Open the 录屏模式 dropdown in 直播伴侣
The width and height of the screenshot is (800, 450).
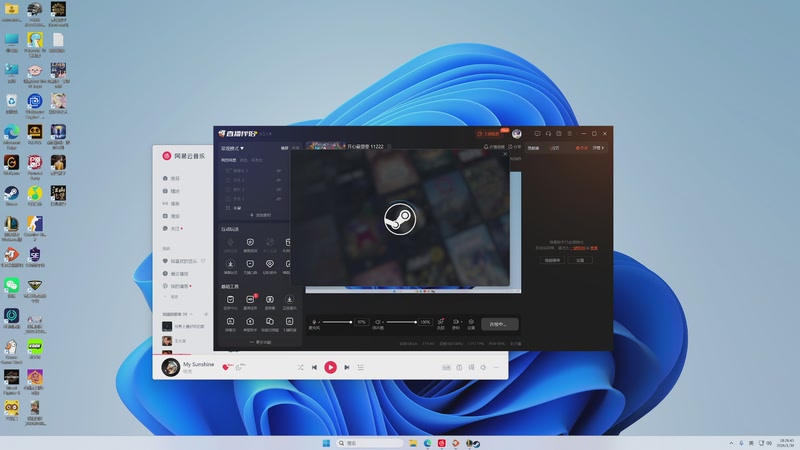(x=232, y=148)
